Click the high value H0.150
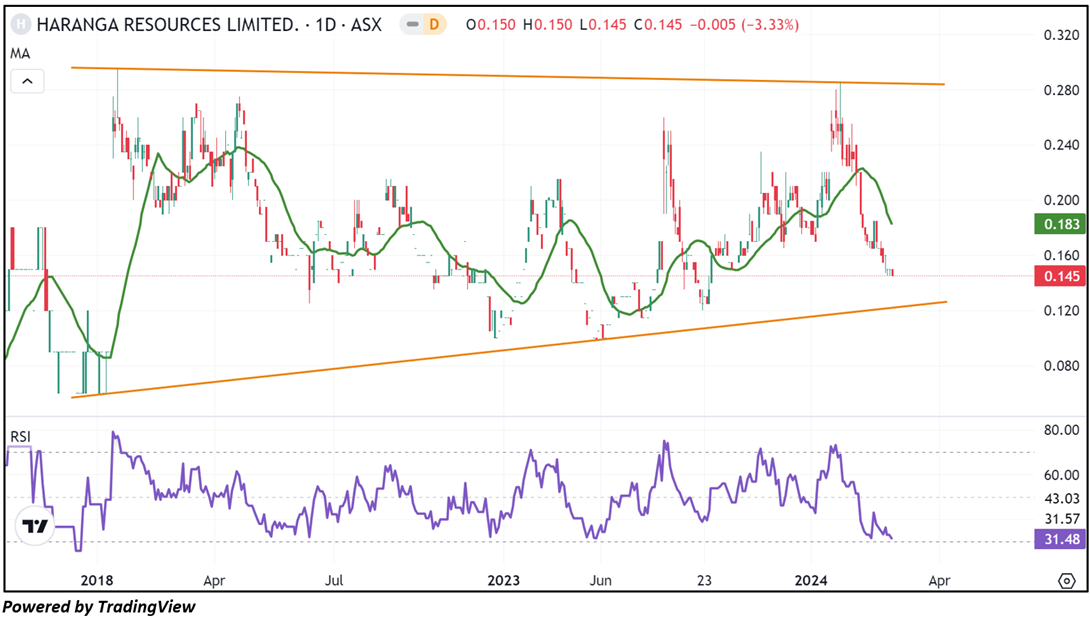This screenshot has height=618, width=1090. pos(548,25)
